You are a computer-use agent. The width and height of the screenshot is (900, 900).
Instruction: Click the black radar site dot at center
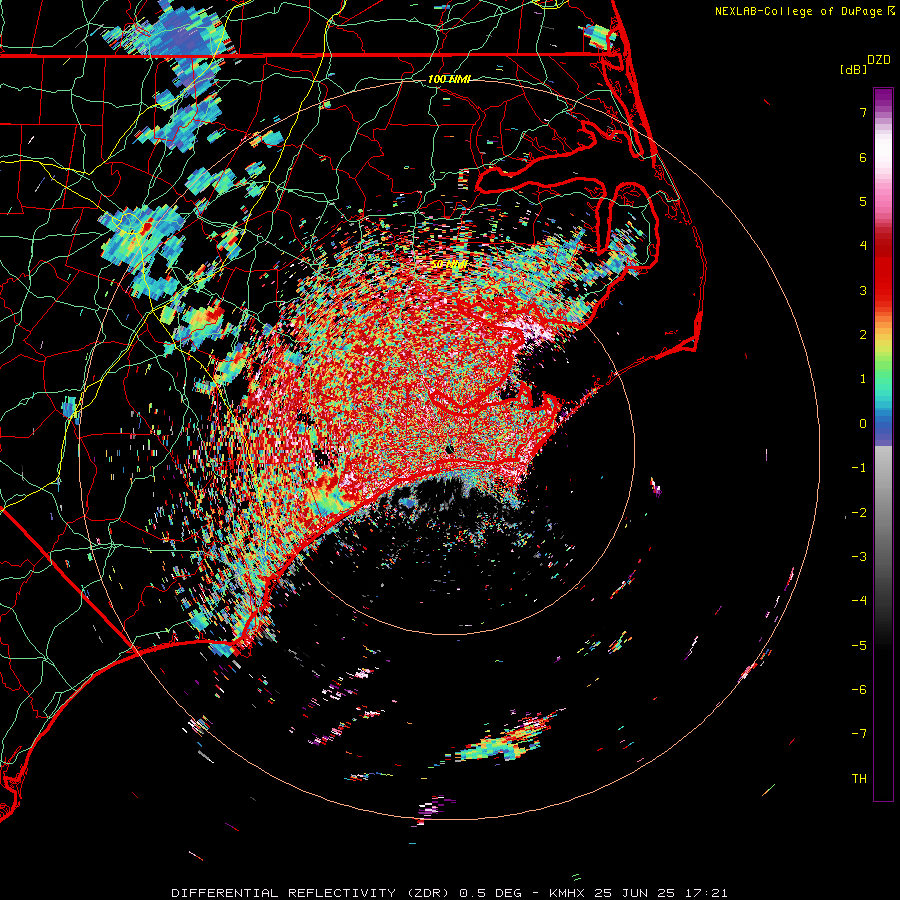[449, 448]
